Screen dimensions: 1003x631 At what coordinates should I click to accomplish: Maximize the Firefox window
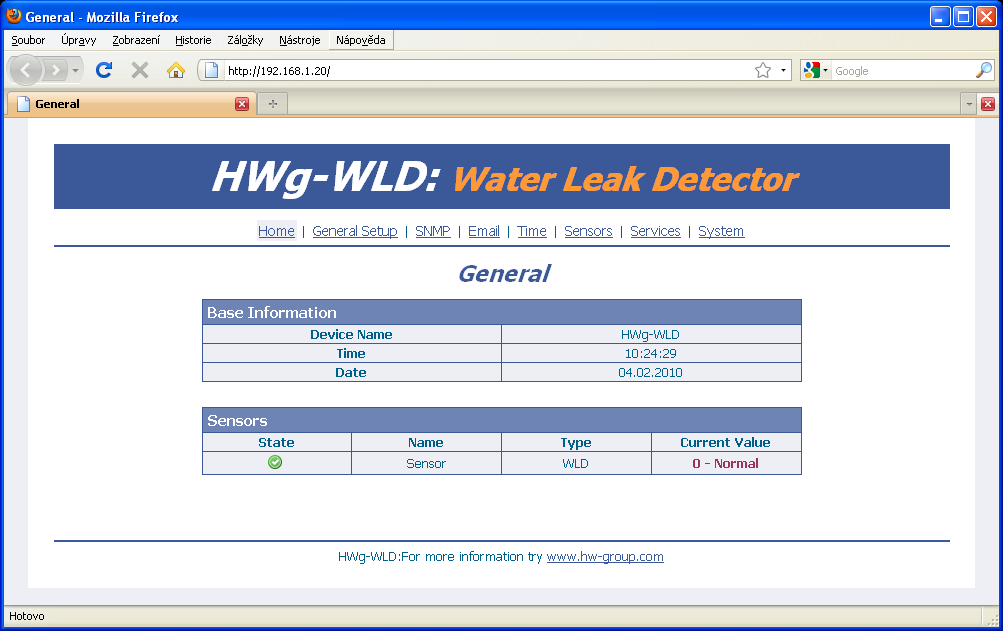click(963, 17)
